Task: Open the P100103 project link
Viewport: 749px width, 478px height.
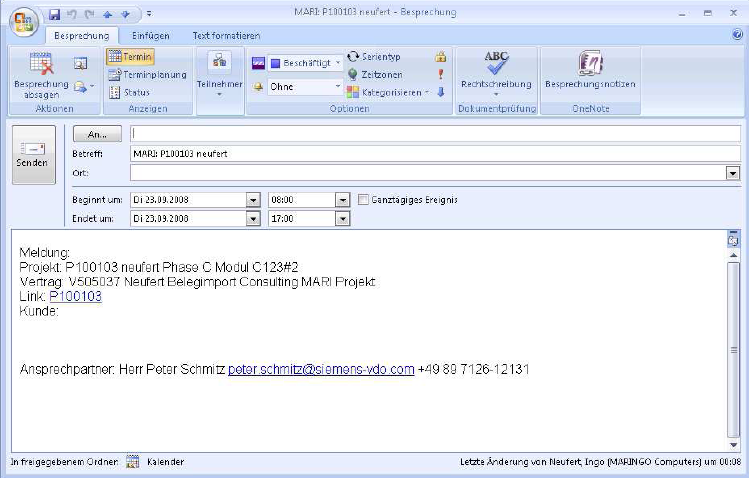Action: (x=76, y=296)
